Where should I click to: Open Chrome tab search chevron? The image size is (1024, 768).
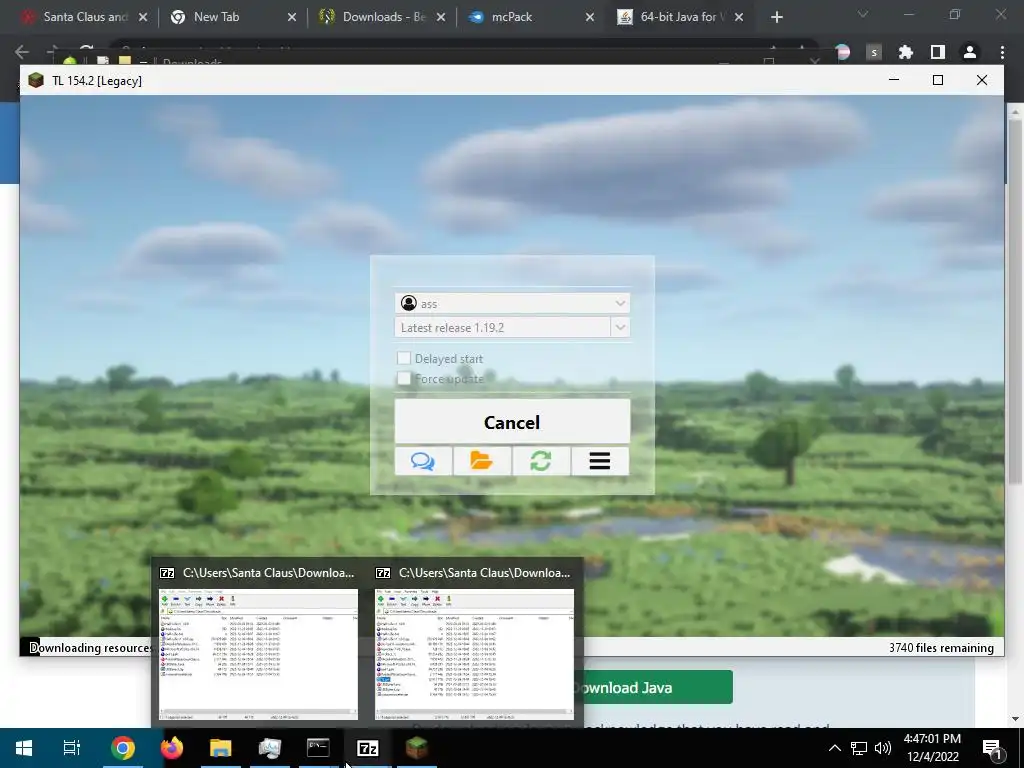point(863,14)
